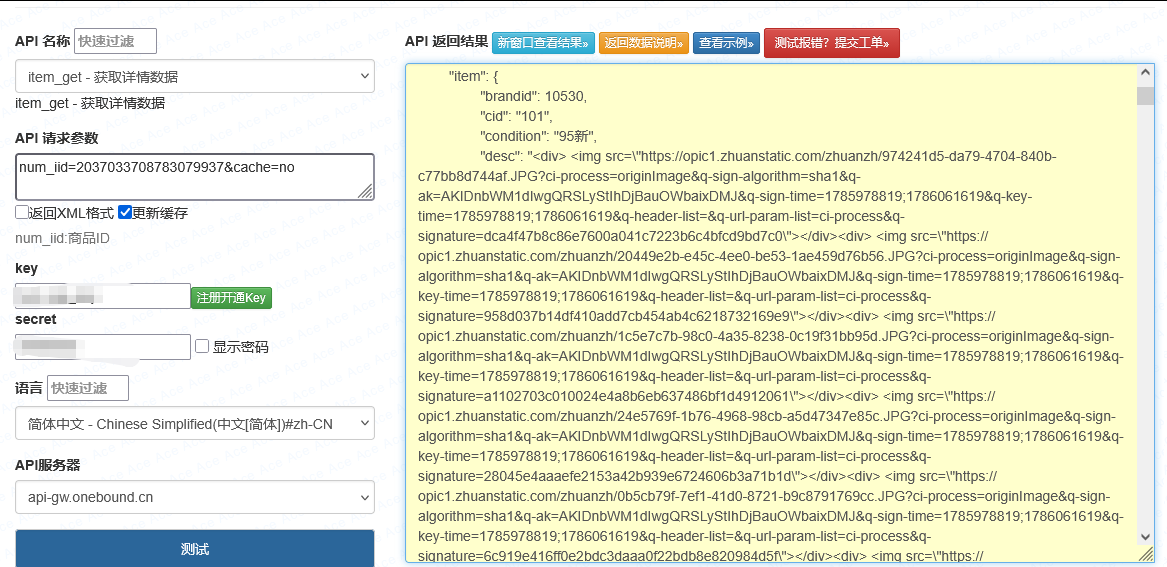
Task: Click the 测试 button
Action: coord(194,549)
